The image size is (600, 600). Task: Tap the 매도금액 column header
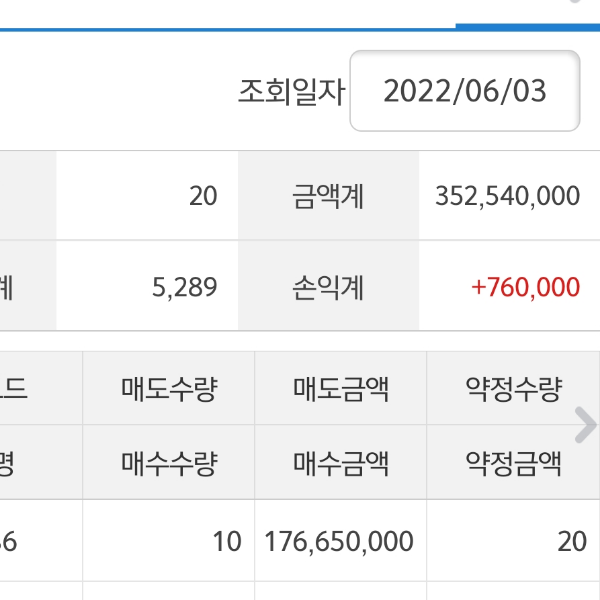pos(341,388)
